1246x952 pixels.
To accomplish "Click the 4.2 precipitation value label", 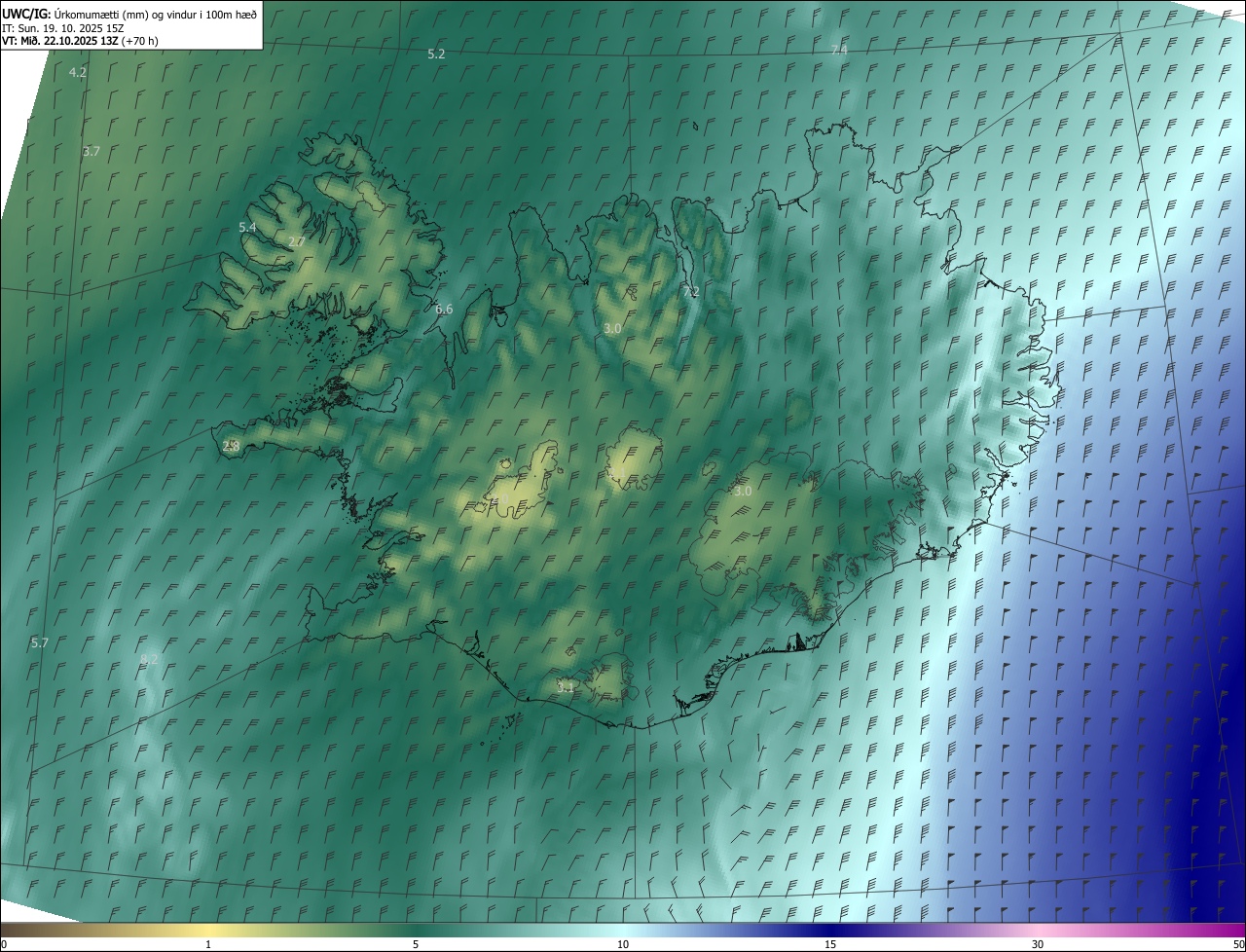I will point(78,72).
